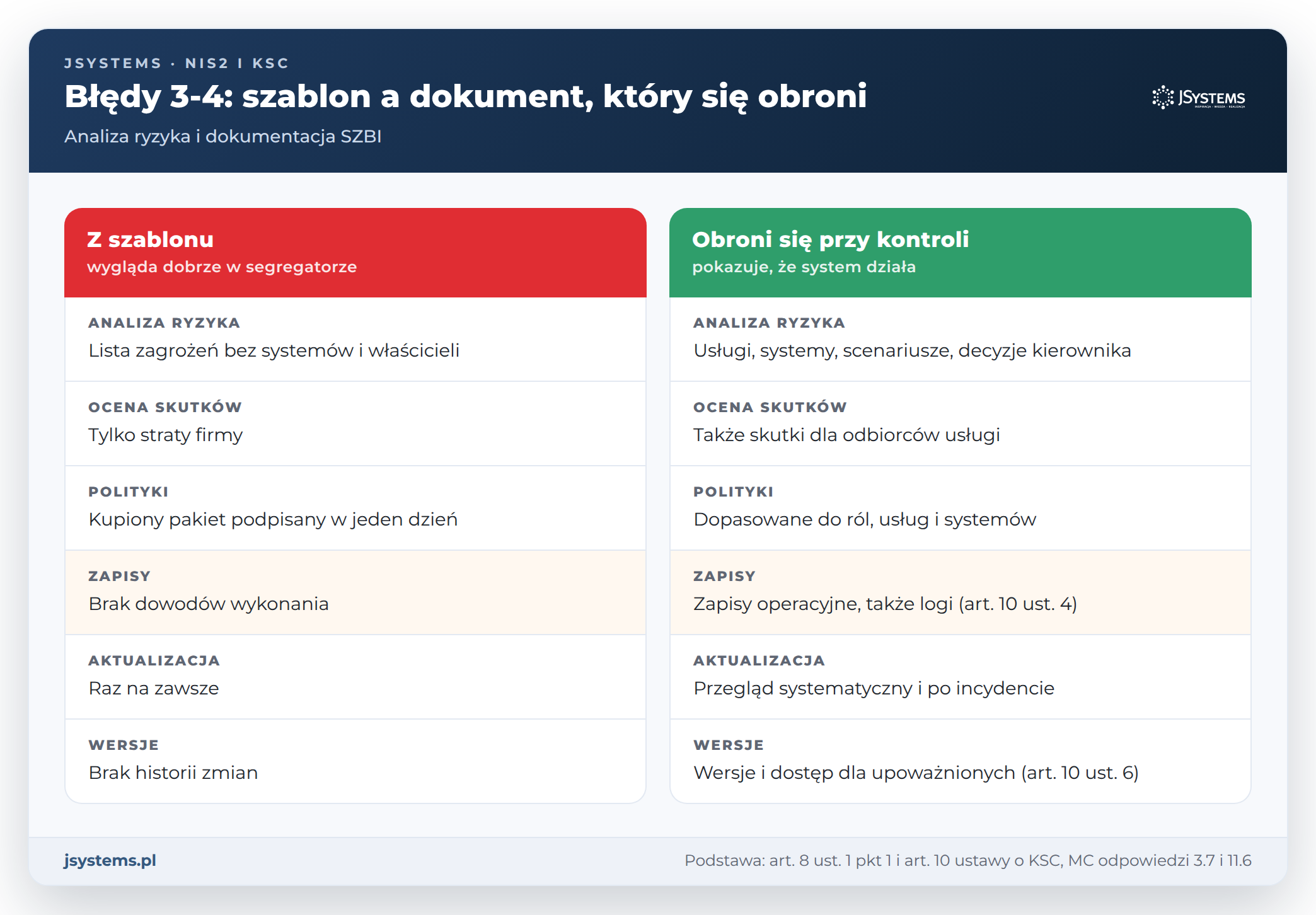Click 'Lista zagrożeń bez systemów i właścicieli'
Screen dimensions: 1316x915
click(x=274, y=350)
